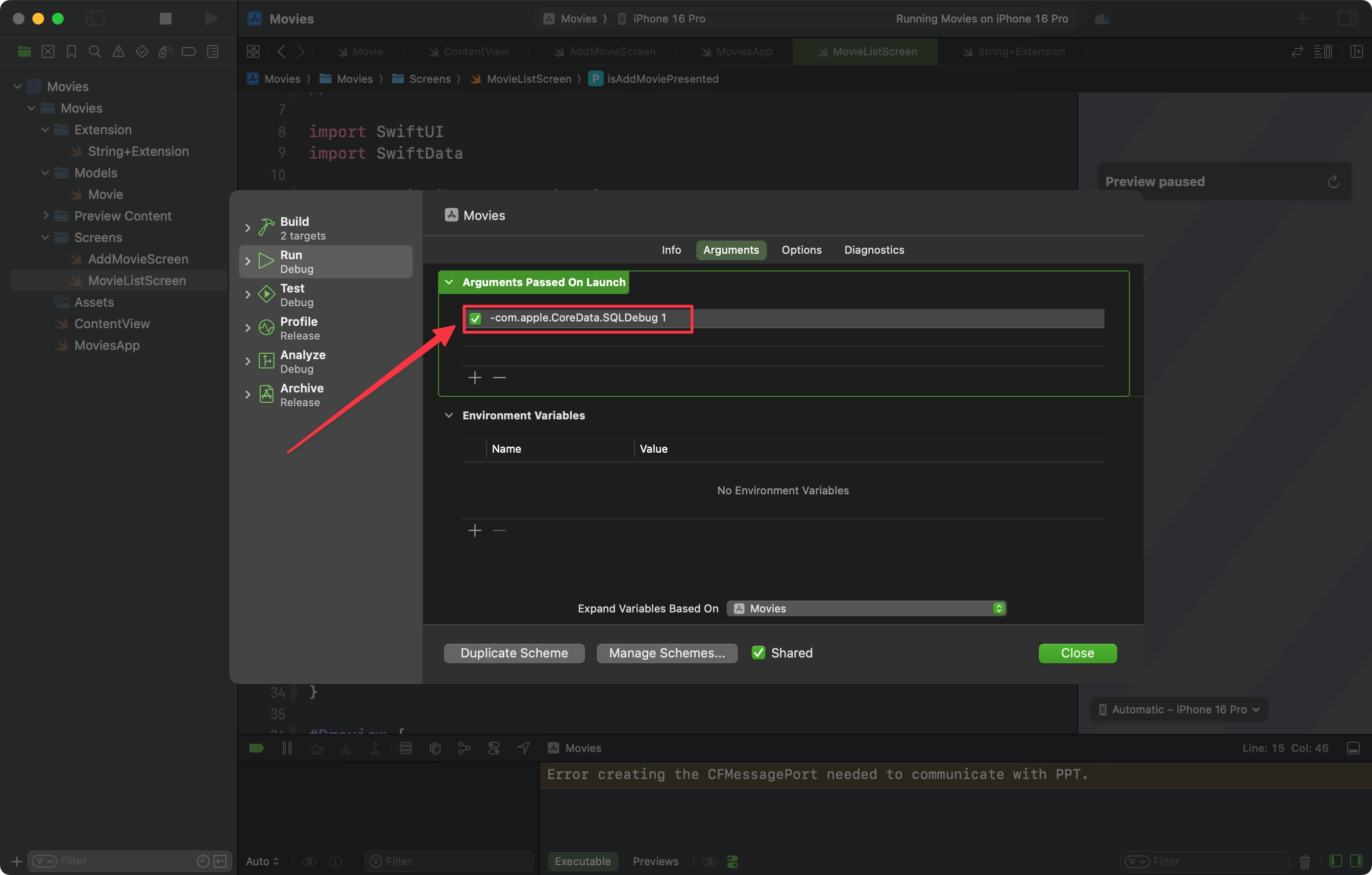Click plus under Arguments Passed On Launch
The width and height of the screenshot is (1372, 875).
click(475, 378)
